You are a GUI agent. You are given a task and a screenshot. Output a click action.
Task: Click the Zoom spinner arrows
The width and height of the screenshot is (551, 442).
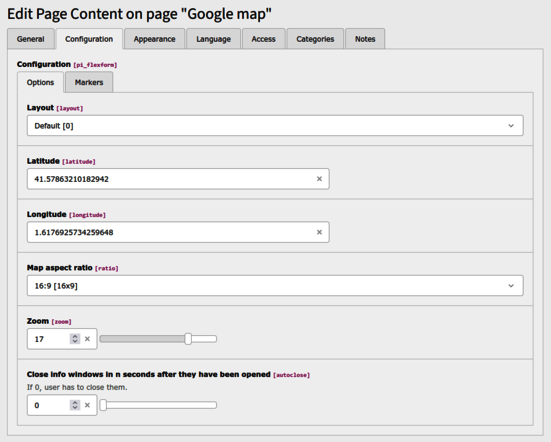click(x=75, y=339)
